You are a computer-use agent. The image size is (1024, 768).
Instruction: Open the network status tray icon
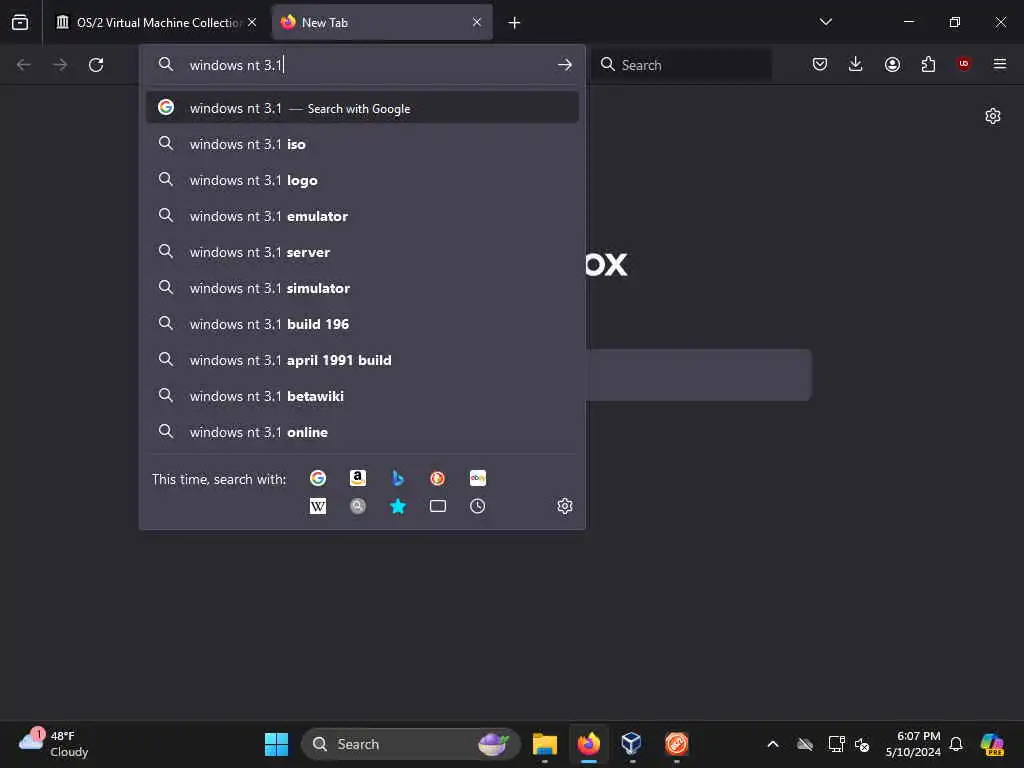point(836,744)
